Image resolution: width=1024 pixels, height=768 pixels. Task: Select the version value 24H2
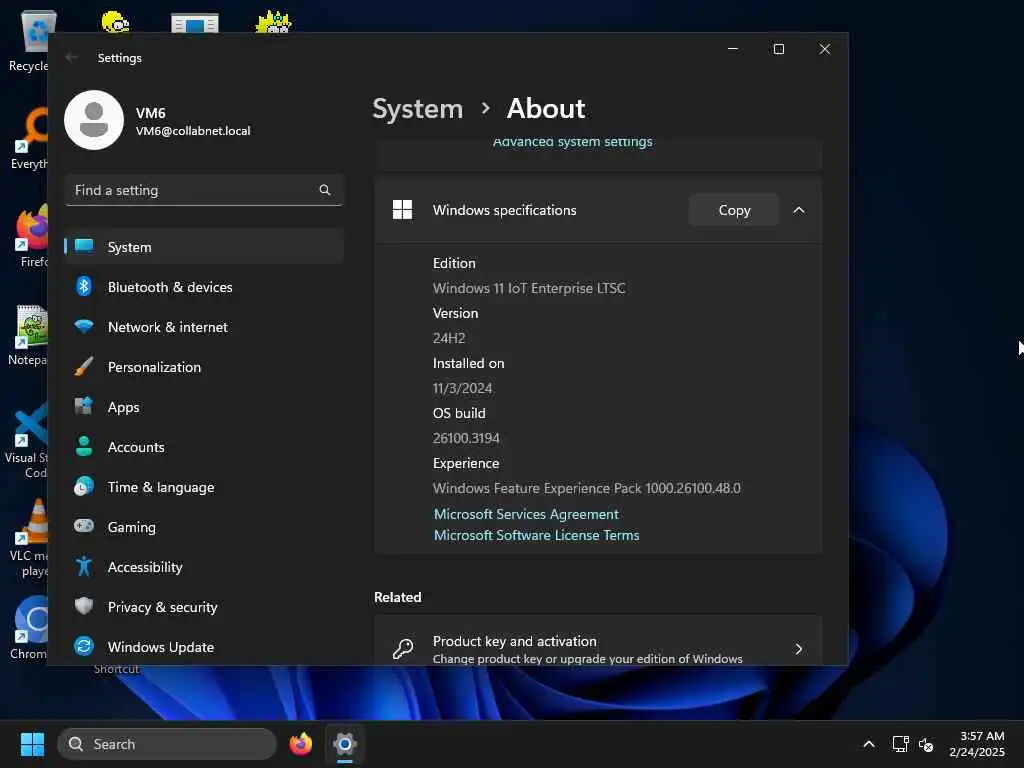(x=449, y=338)
